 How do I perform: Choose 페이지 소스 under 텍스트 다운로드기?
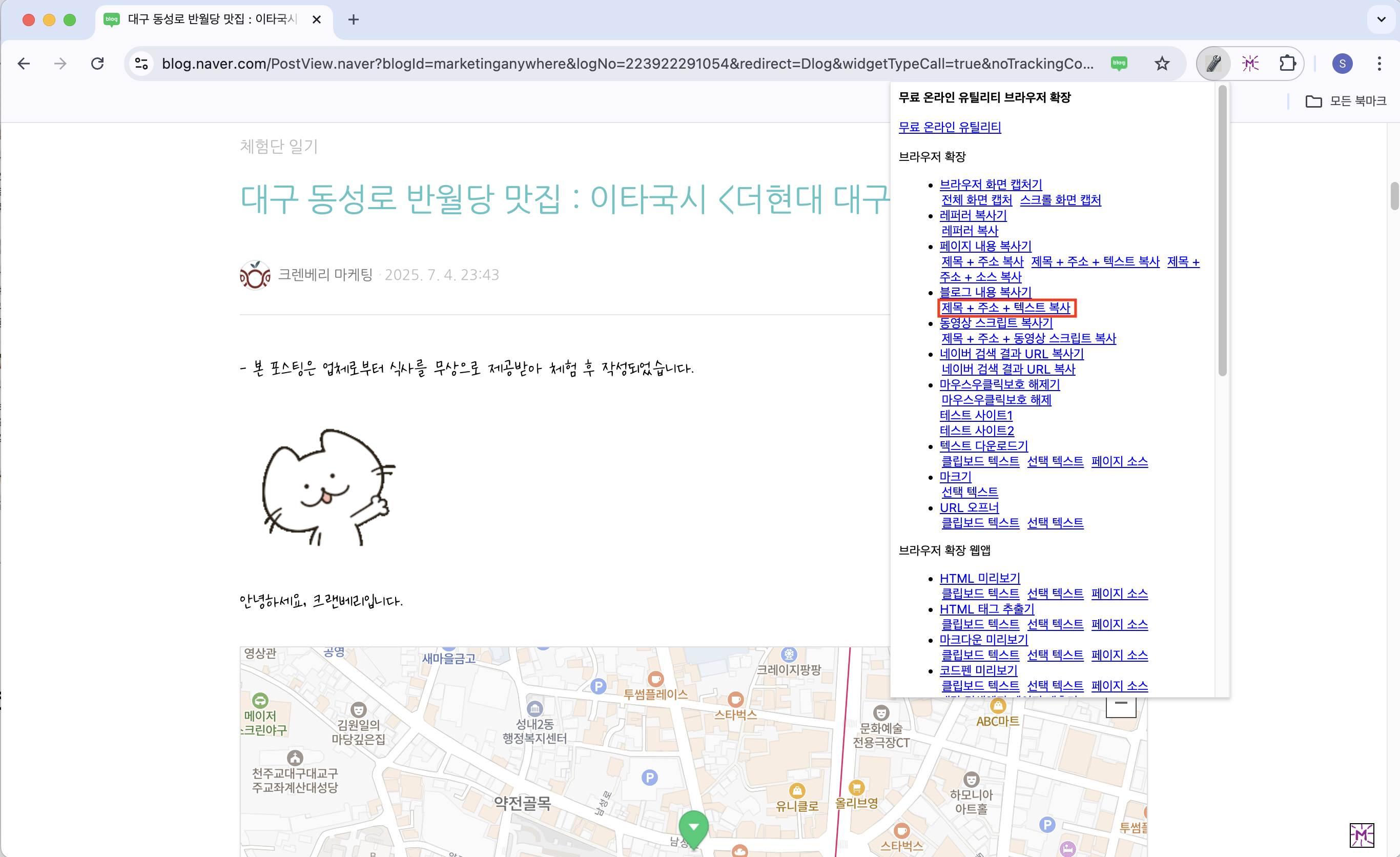(x=1119, y=461)
